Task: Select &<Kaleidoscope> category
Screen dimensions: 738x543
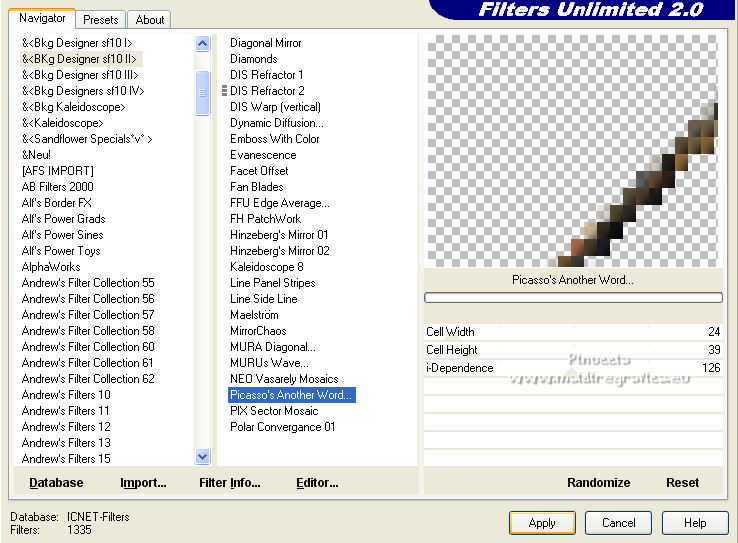Action: pos(63,123)
